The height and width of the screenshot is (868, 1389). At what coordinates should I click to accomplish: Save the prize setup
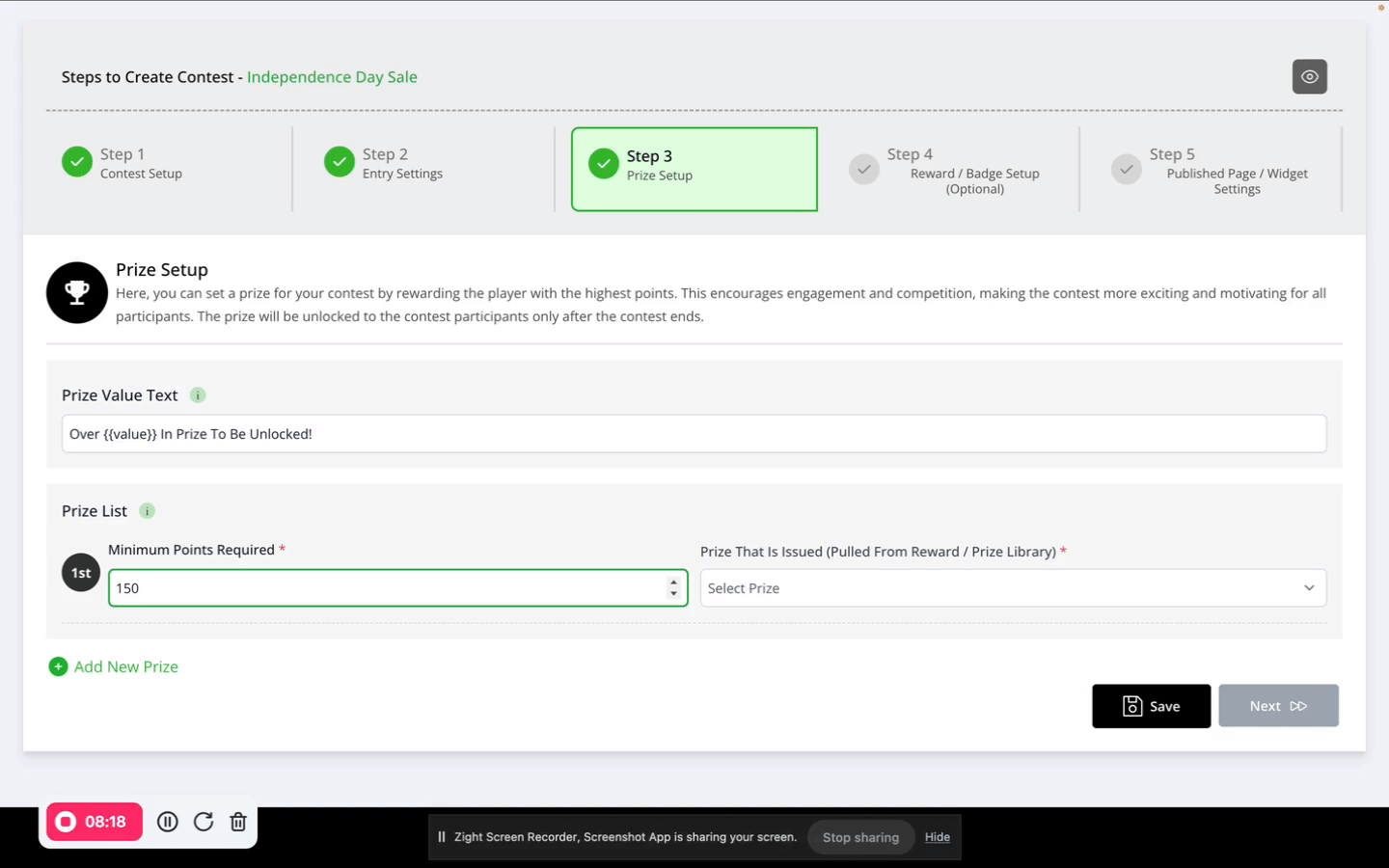tap(1151, 706)
